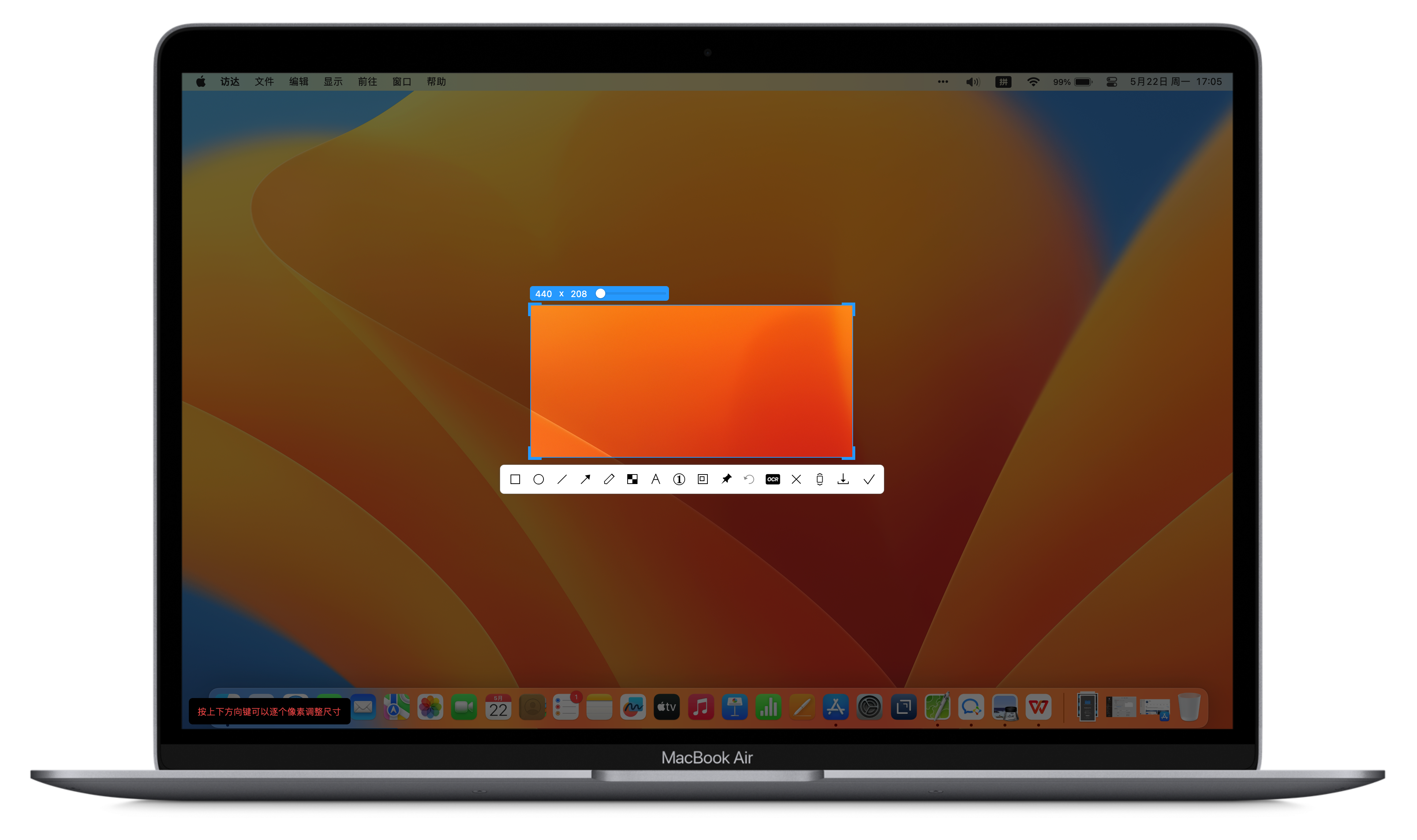Select the rectangle annotation tool

(x=515, y=479)
